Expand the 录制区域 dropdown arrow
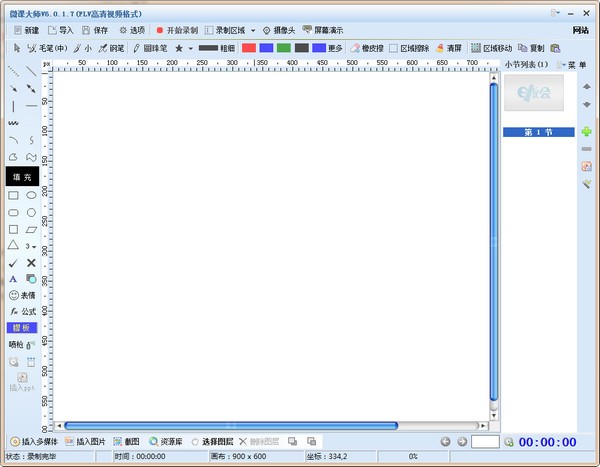Viewport: 600px width, 467px height. pos(253,30)
